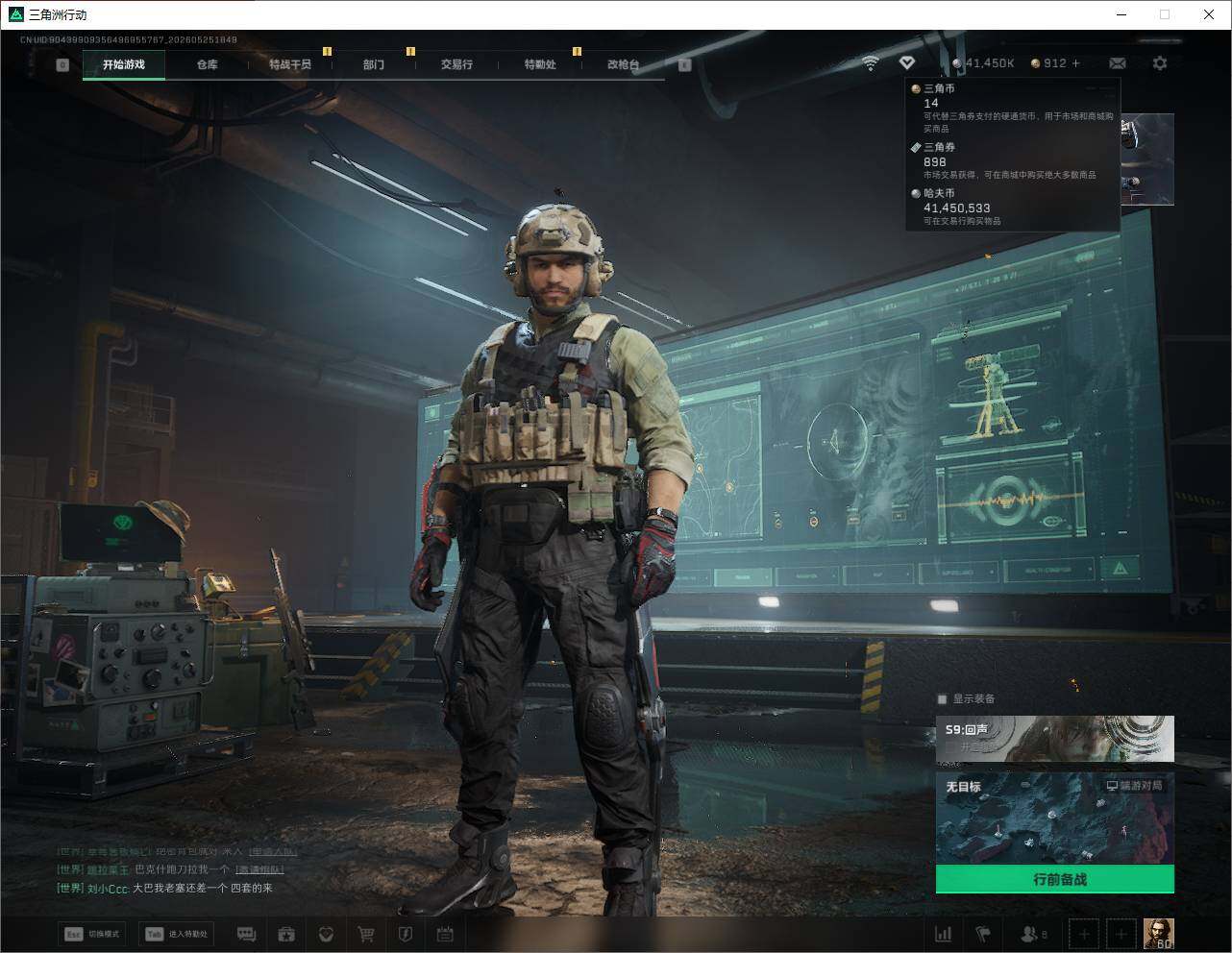The height and width of the screenshot is (953, 1232).
Task: Click the Tab 进入特勤处 button
Action: coord(177,934)
